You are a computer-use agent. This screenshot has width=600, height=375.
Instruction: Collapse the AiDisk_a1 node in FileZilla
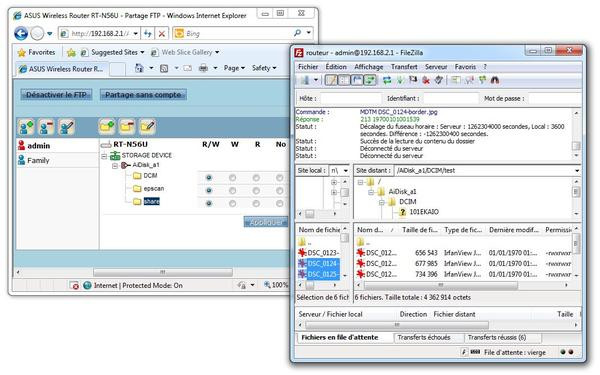(371, 192)
